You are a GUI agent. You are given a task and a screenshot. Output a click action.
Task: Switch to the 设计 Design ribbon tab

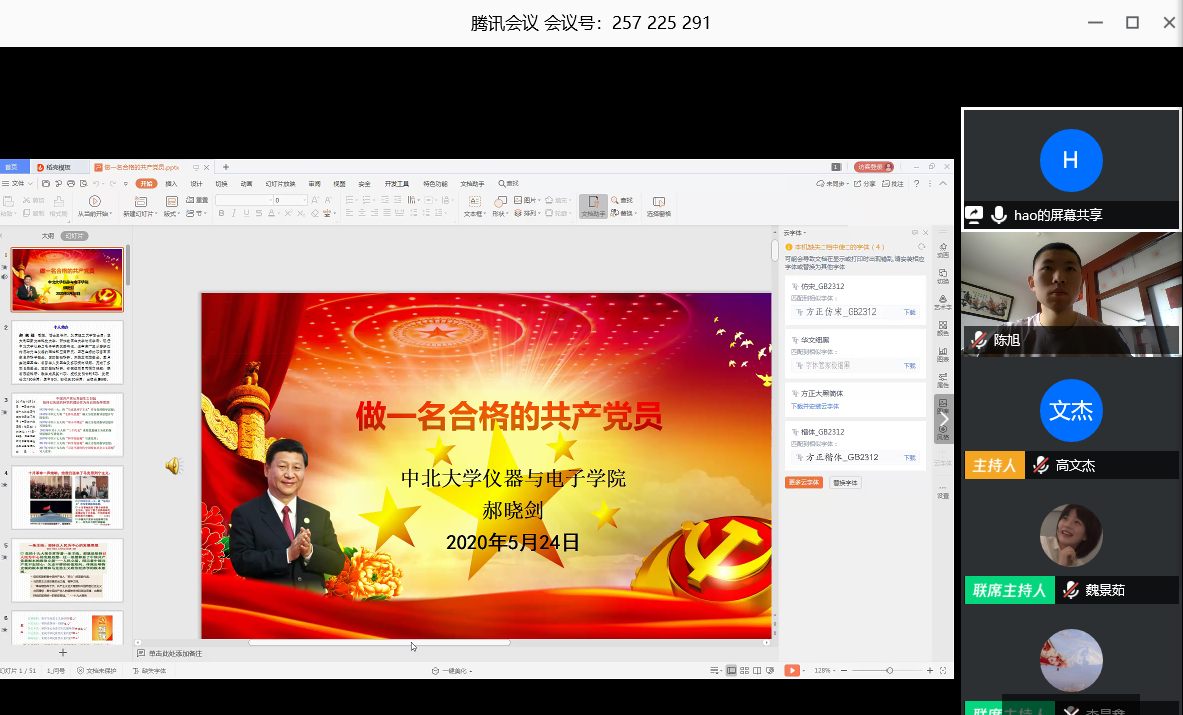click(x=196, y=184)
